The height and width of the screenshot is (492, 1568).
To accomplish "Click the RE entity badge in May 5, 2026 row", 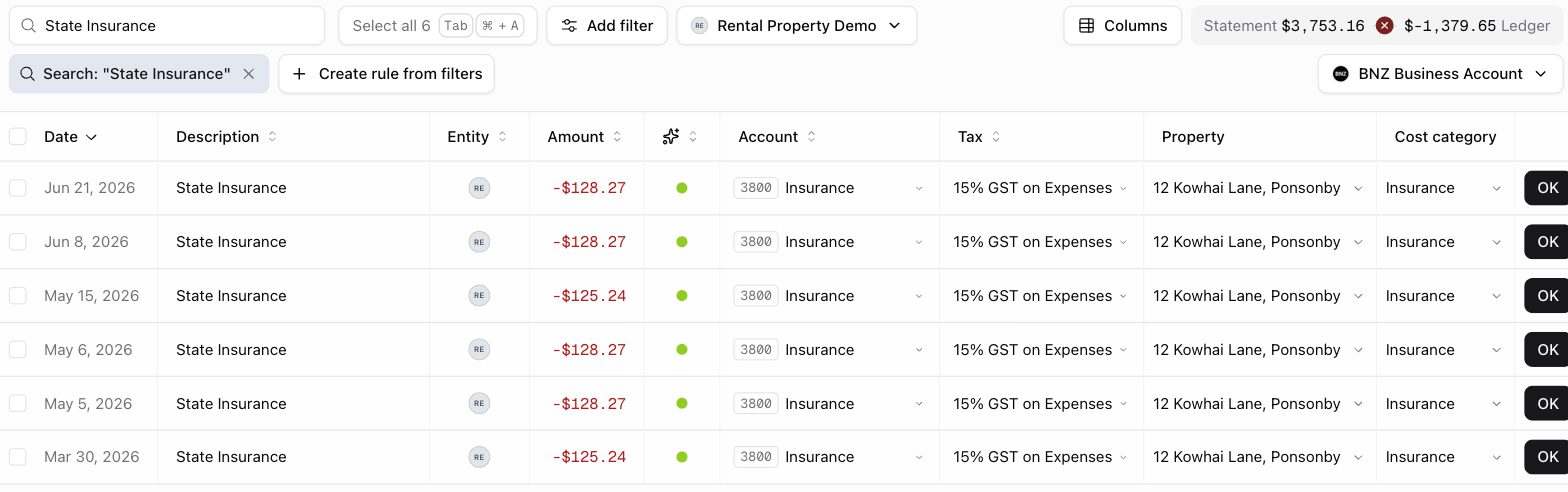I will click(x=479, y=404).
